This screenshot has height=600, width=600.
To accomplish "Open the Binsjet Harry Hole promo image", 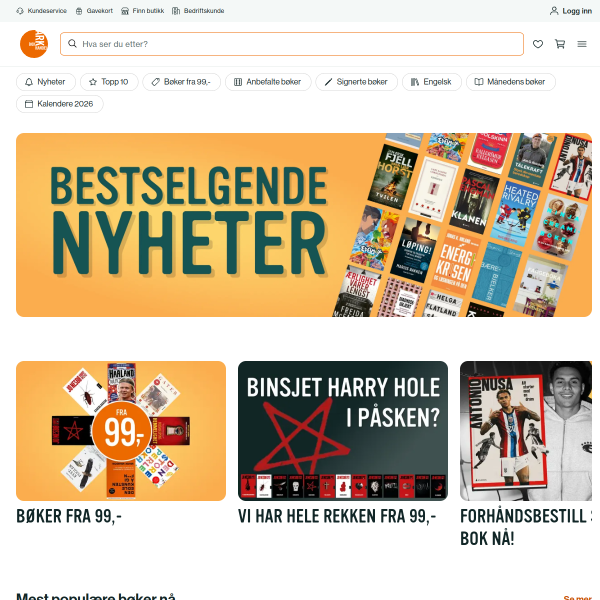I will coord(343,431).
